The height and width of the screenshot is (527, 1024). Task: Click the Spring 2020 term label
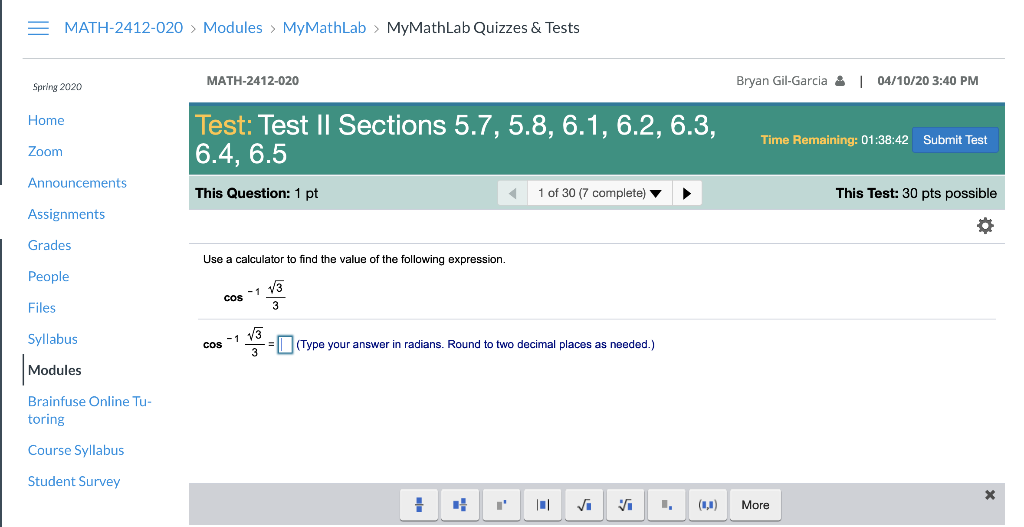click(57, 87)
